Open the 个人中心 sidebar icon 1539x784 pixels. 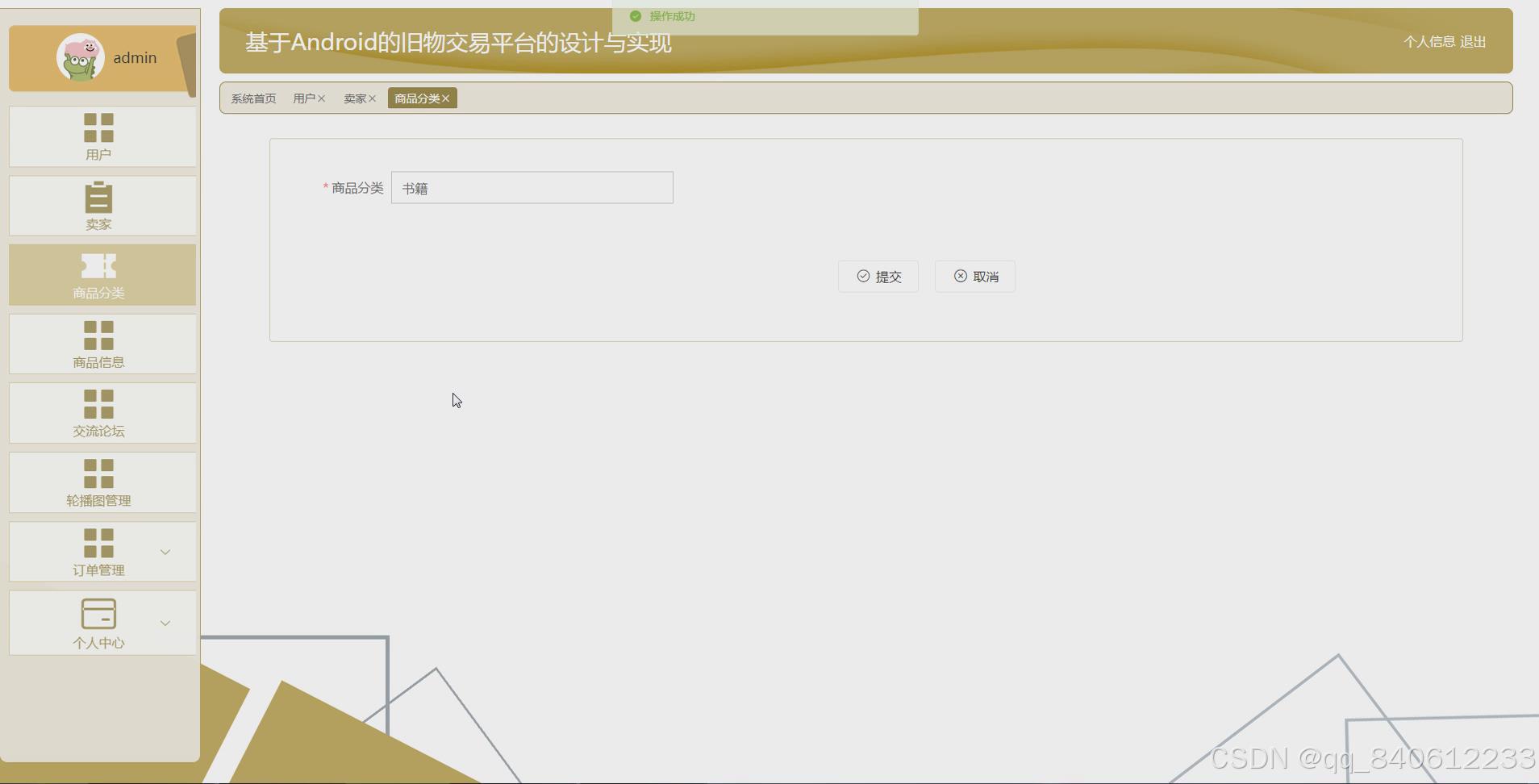pyautogui.click(x=98, y=622)
